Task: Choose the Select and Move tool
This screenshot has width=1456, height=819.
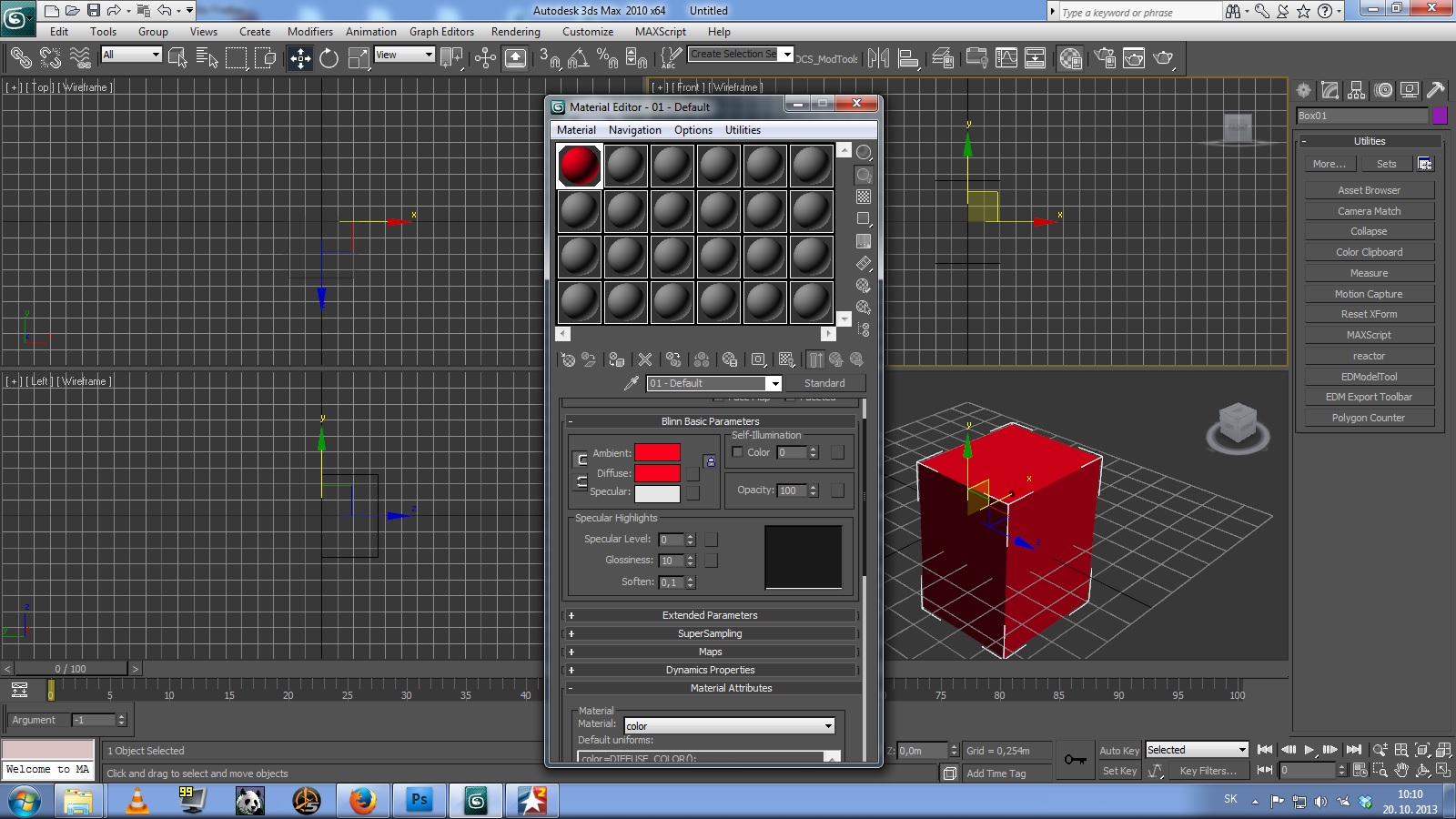Action: click(300, 58)
